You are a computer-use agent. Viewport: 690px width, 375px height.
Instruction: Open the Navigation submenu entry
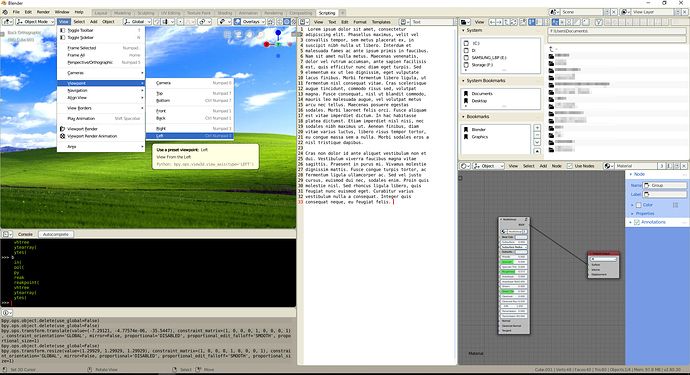[x=101, y=90]
